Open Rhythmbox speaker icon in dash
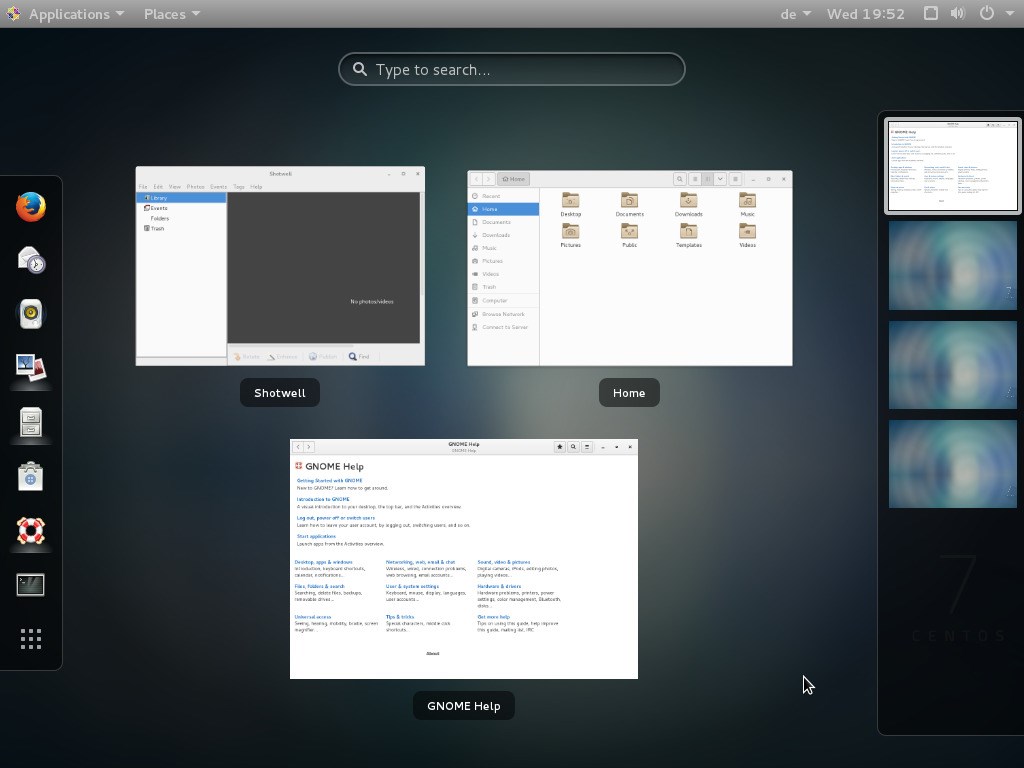 point(31,314)
